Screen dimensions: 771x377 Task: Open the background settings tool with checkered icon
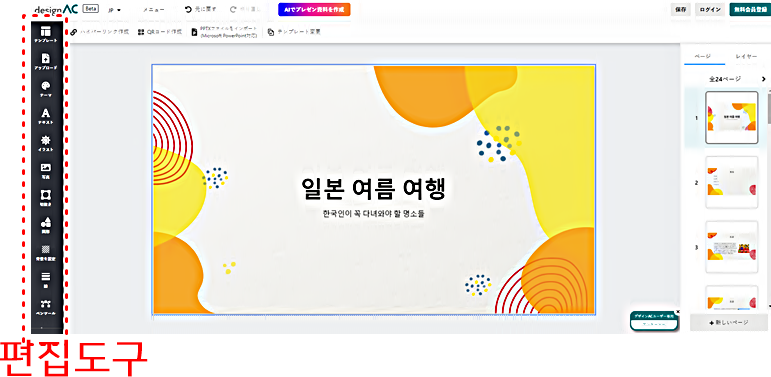click(x=45, y=253)
